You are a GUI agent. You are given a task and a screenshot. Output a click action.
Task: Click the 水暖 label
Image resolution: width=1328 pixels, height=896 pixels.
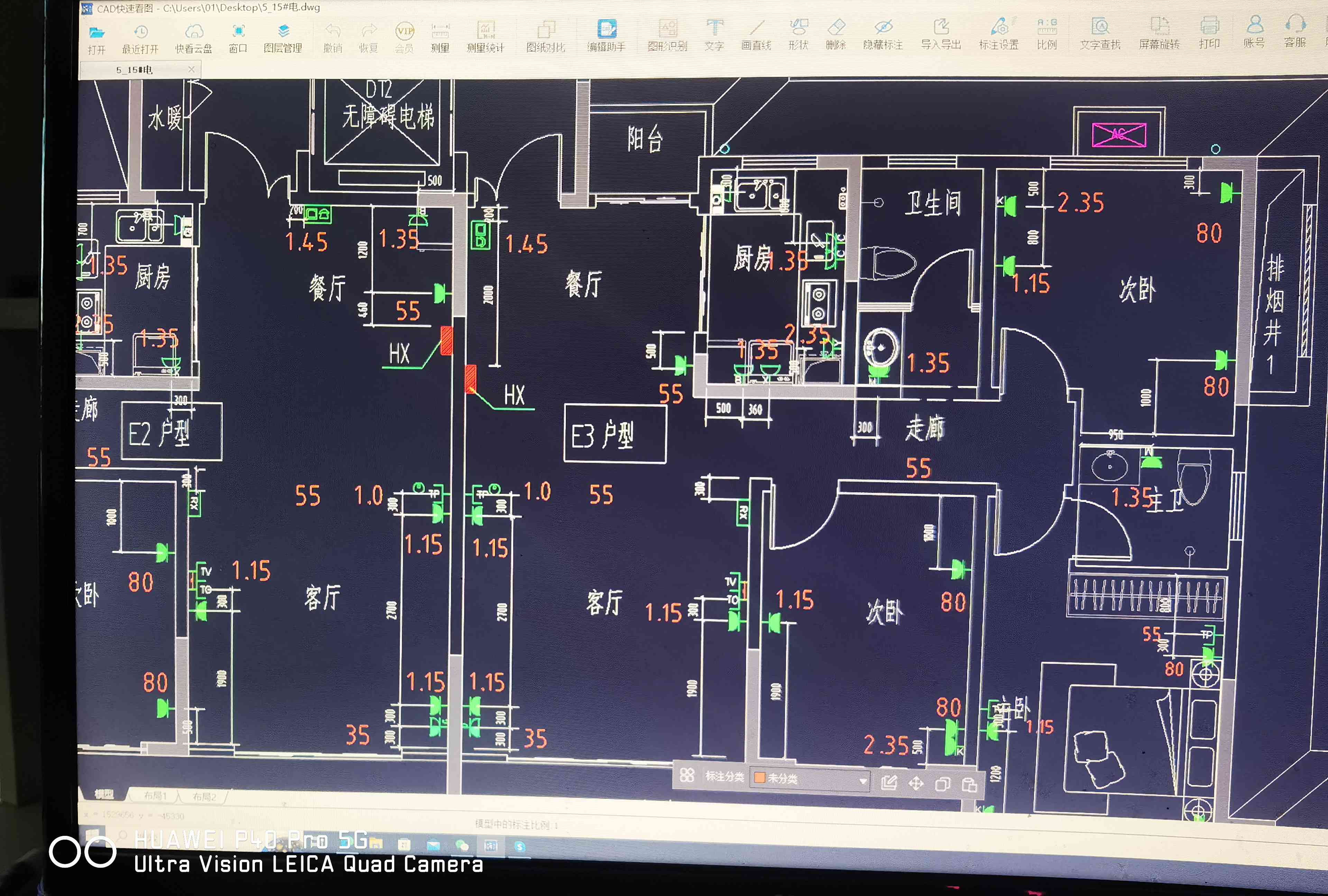tap(165, 118)
